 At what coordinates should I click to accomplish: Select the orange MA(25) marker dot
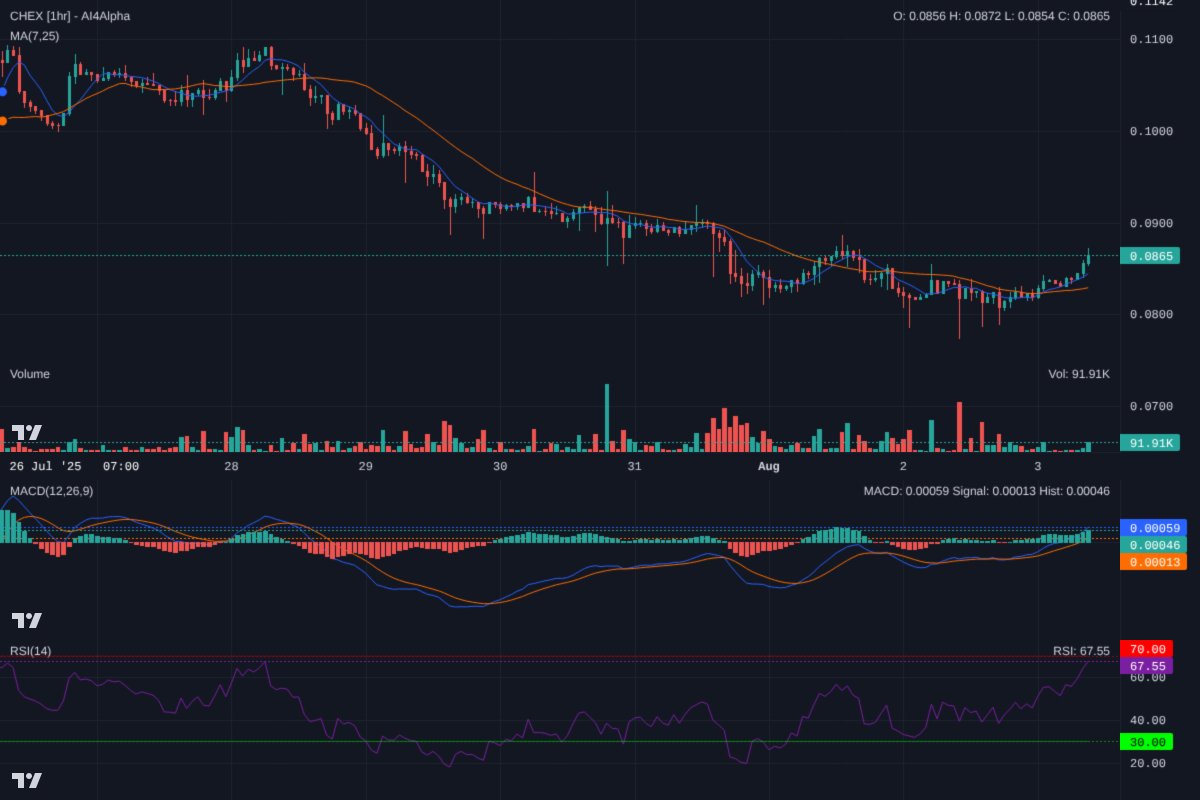click(2, 118)
